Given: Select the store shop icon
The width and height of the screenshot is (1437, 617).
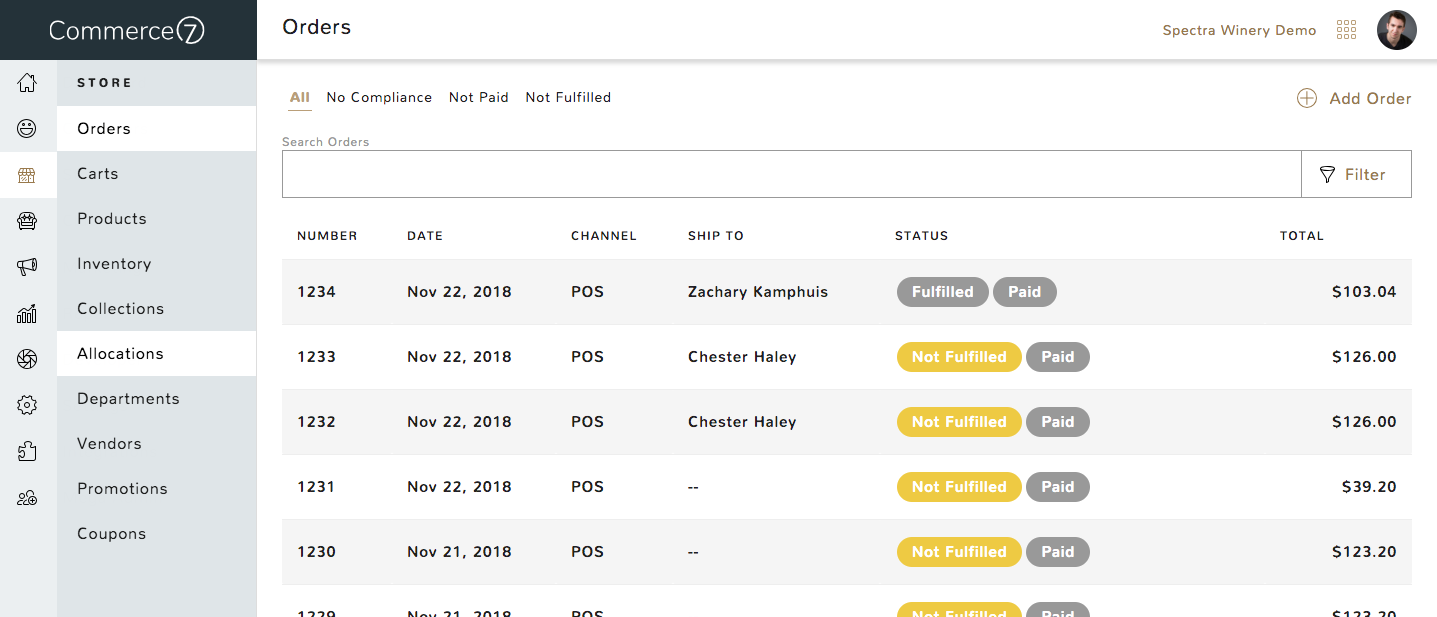Looking at the screenshot, I should coord(27,176).
